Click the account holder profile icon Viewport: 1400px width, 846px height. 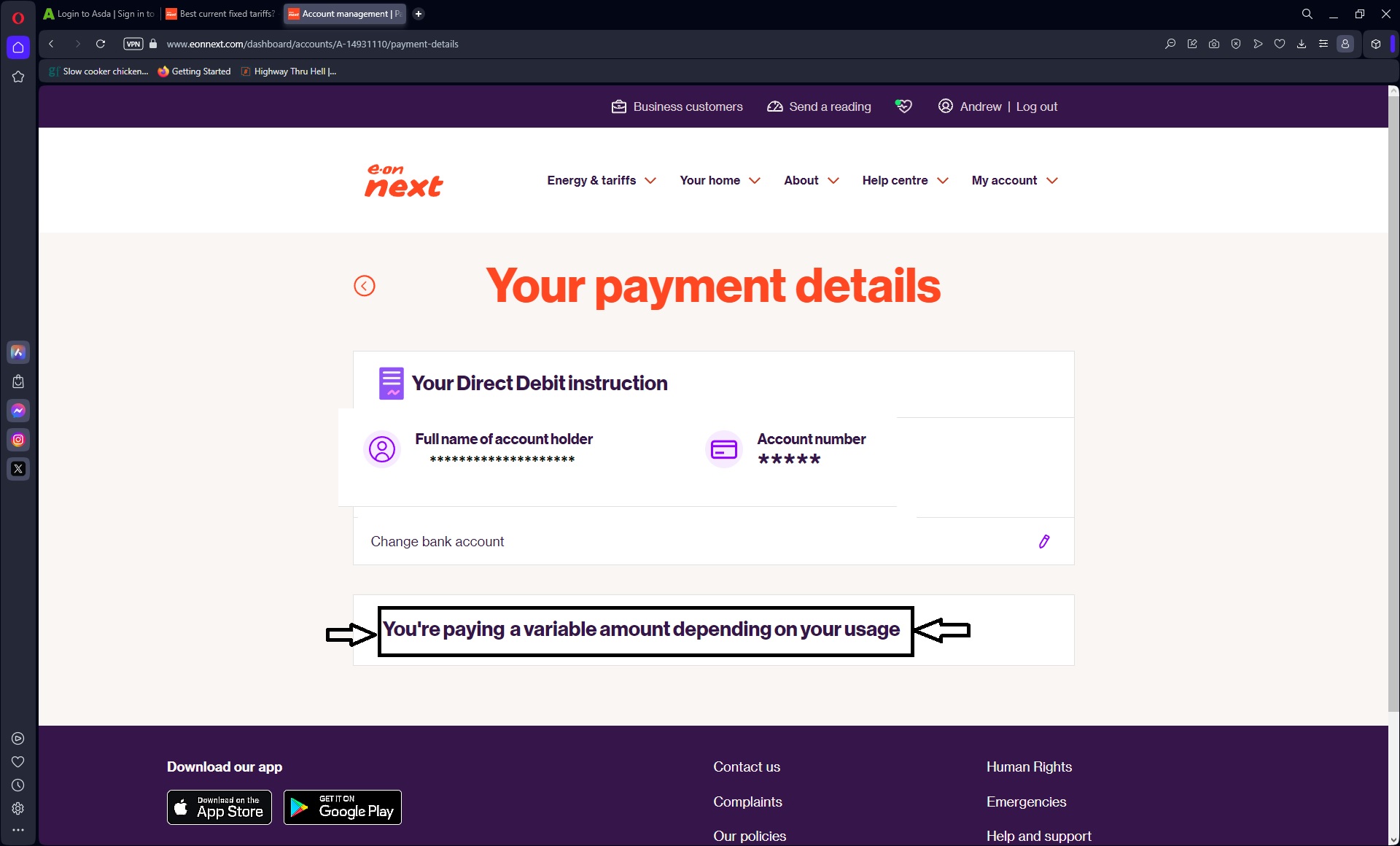[381, 448]
